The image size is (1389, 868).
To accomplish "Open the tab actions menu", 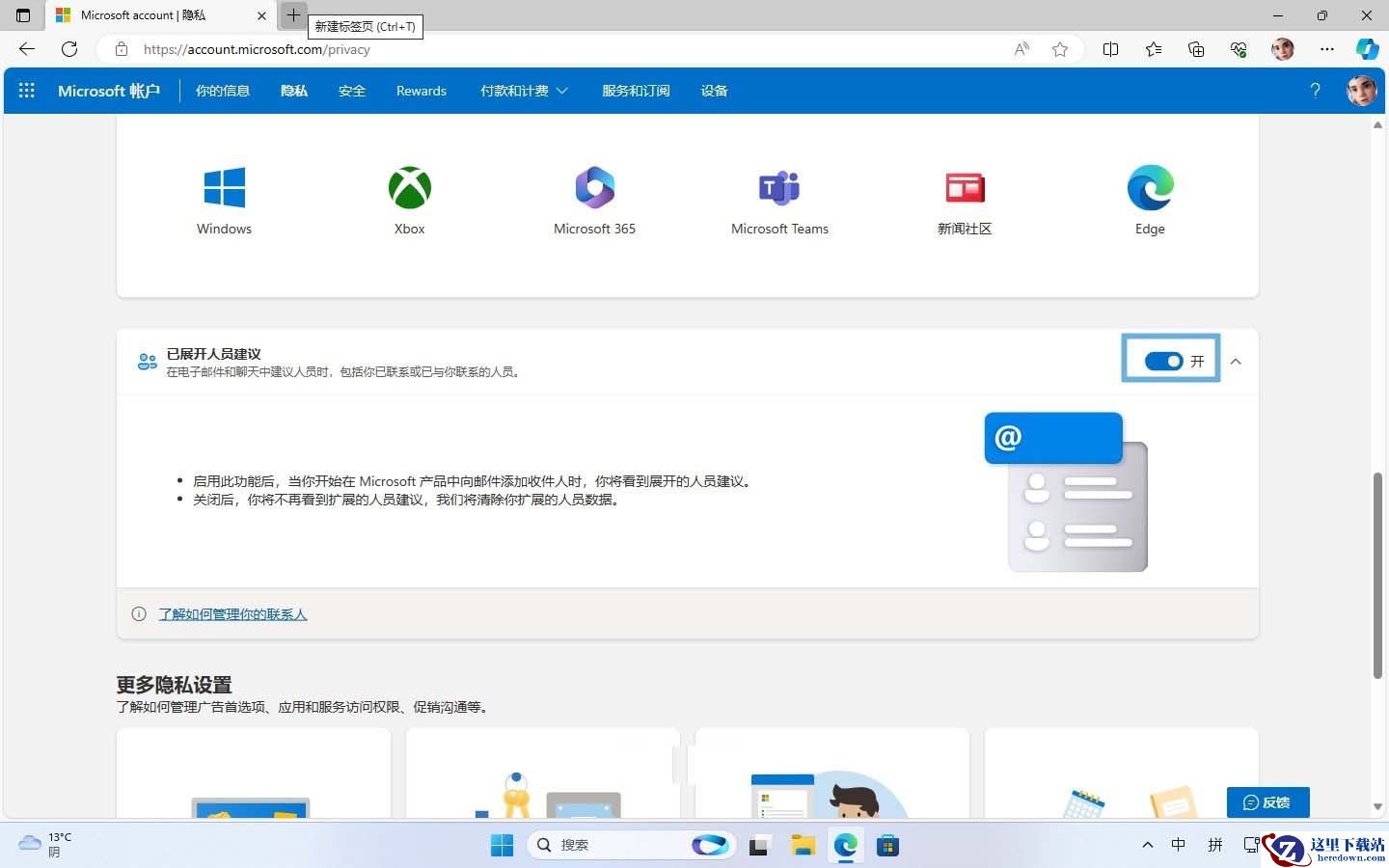I will (x=23, y=15).
